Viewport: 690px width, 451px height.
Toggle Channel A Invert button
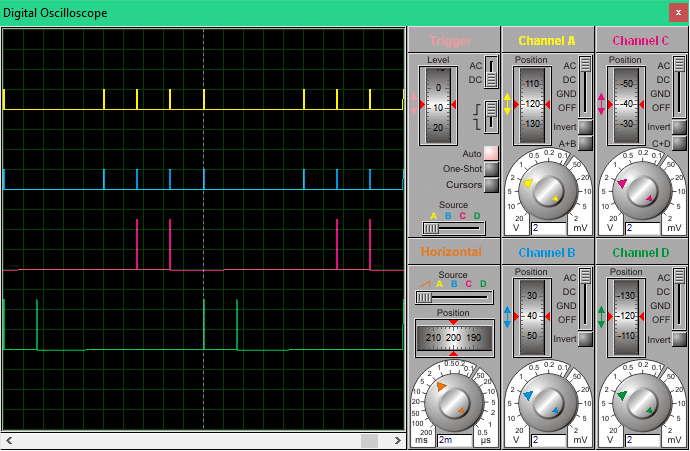(x=585, y=127)
